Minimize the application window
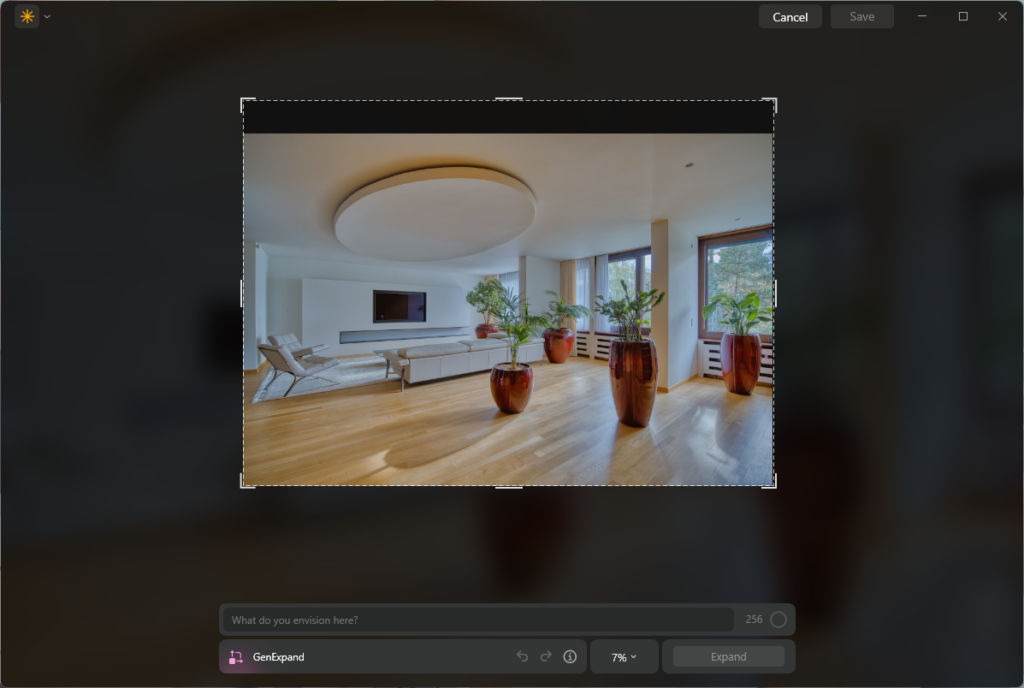This screenshot has height=688, width=1024. 922,16
